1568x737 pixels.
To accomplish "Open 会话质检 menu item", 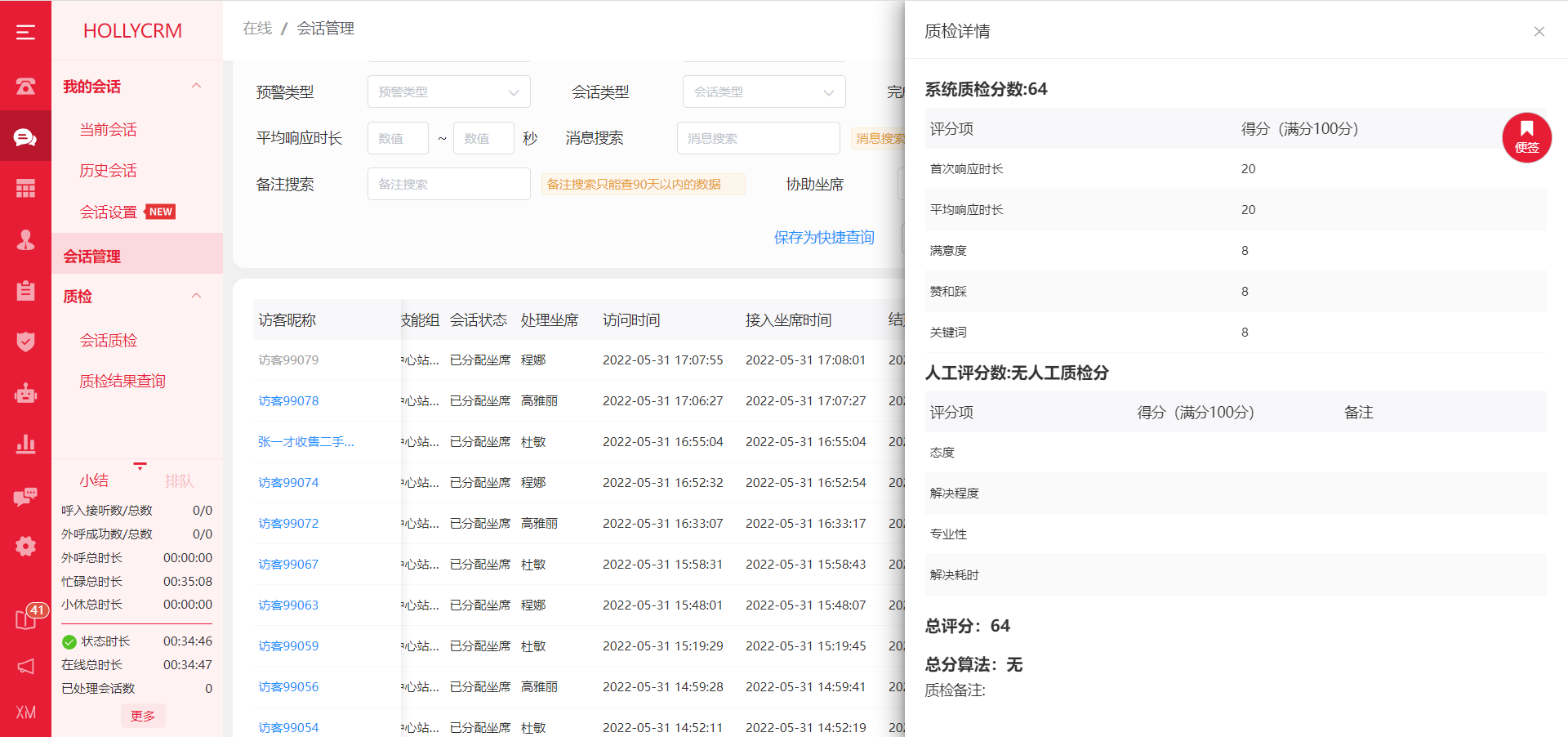I will pyautogui.click(x=108, y=340).
